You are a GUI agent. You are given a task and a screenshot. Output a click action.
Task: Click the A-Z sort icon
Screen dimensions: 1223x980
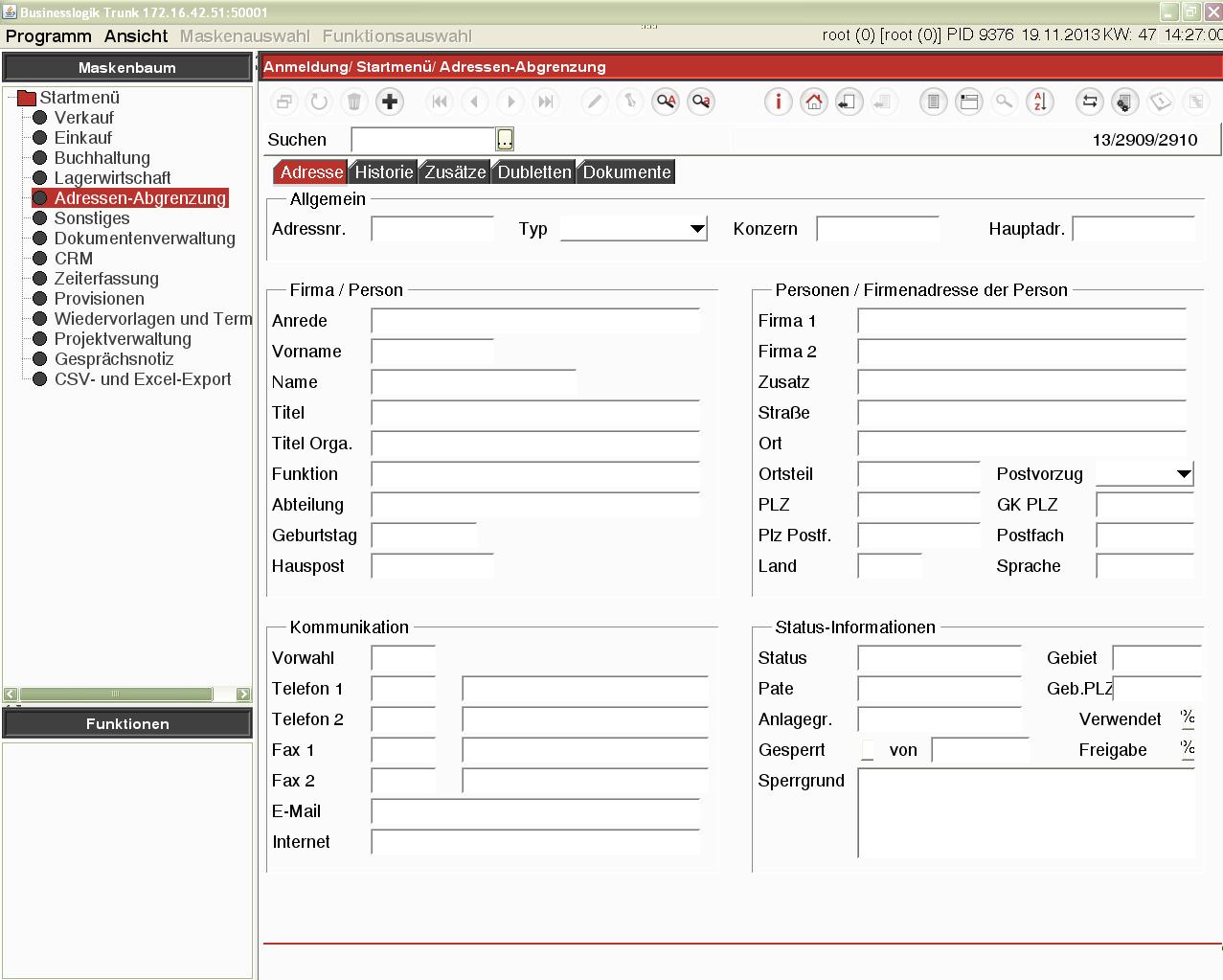click(1039, 102)
